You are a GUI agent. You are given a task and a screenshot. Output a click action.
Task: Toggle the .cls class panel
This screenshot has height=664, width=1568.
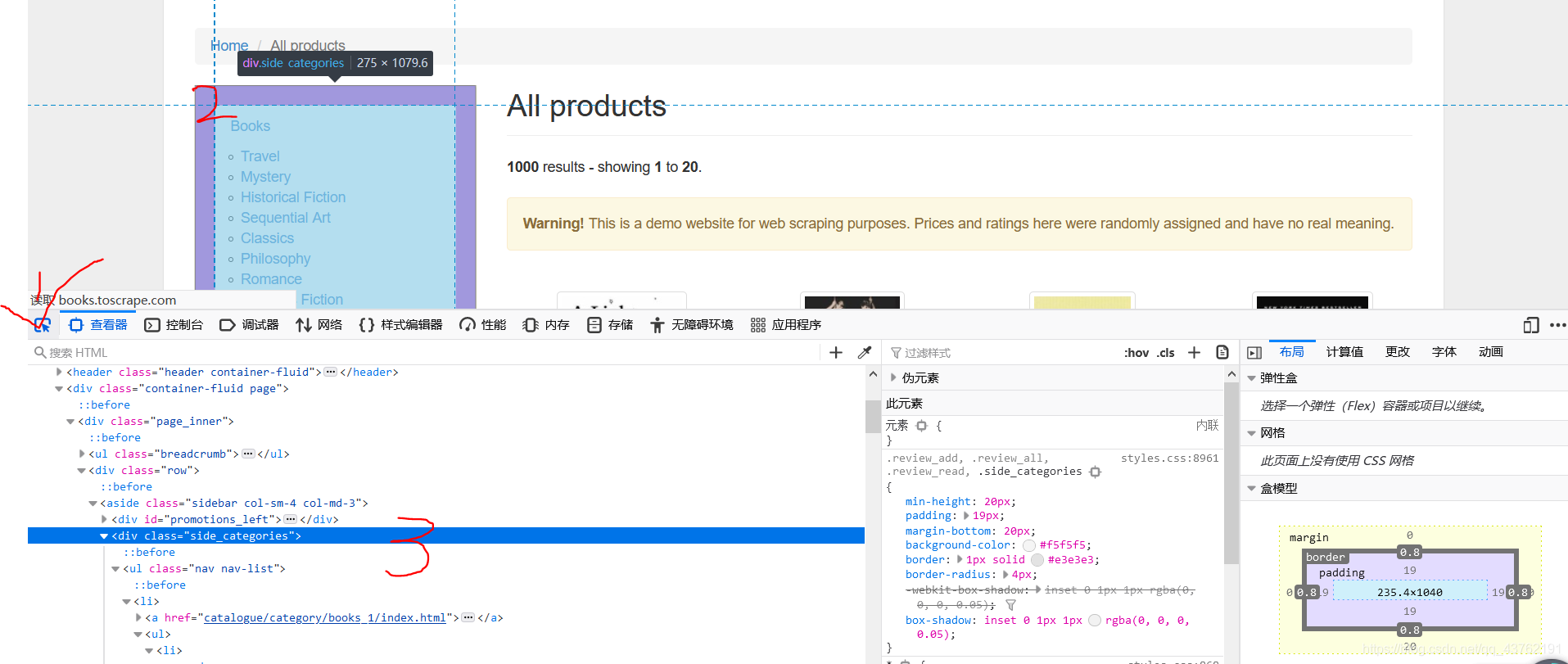coord(1166,353)
